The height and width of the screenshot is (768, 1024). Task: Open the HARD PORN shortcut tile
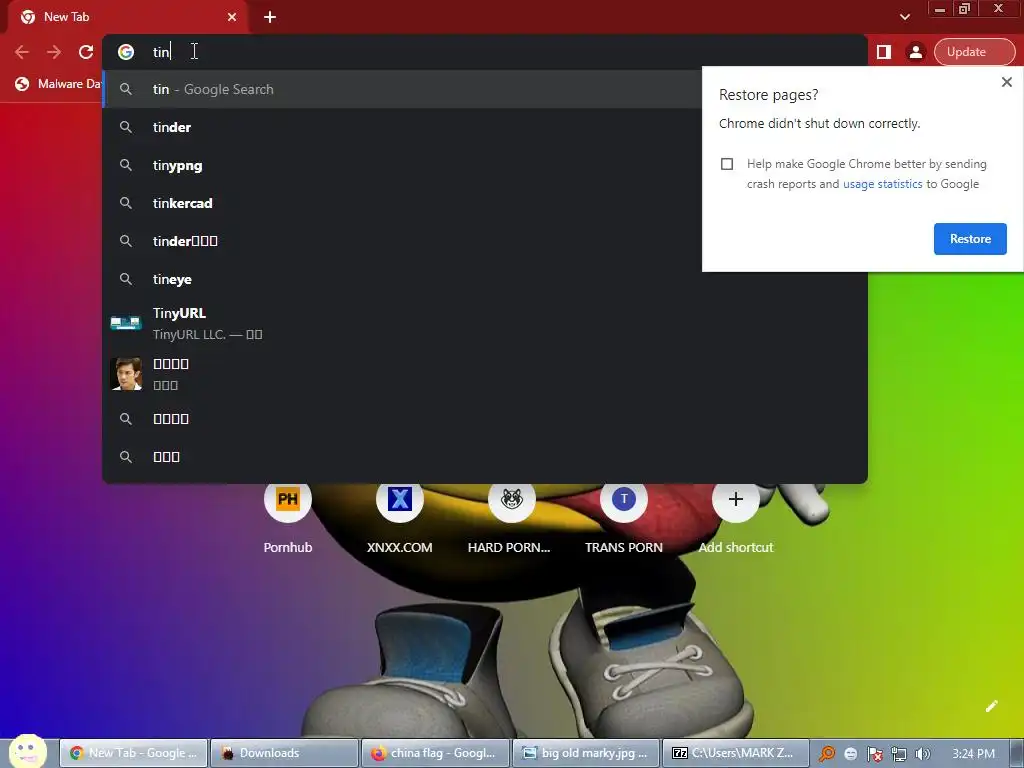point(511,519)
